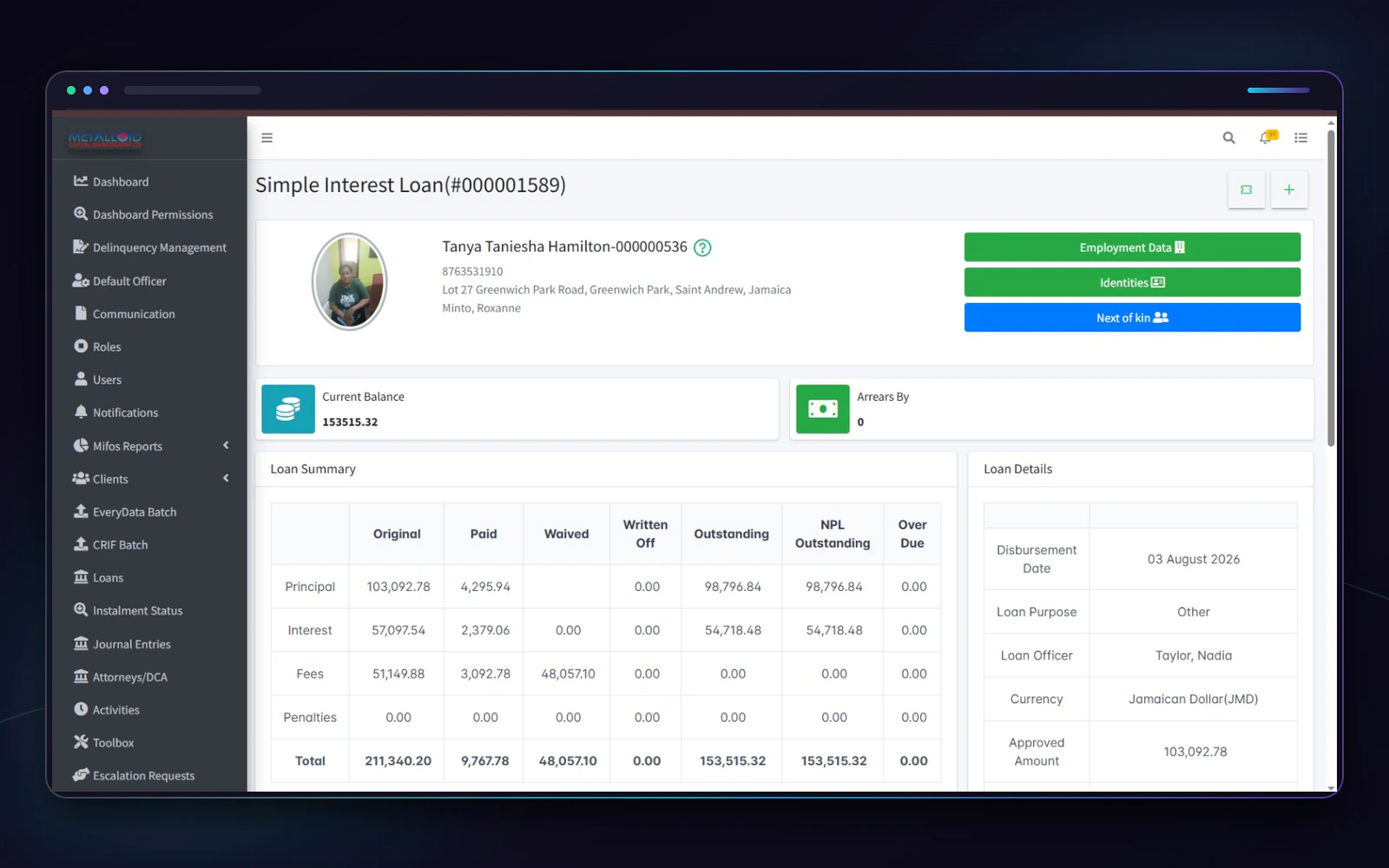Open Instalment Status sidebar item
1389x868 pixels.
(x=149, y=611)
